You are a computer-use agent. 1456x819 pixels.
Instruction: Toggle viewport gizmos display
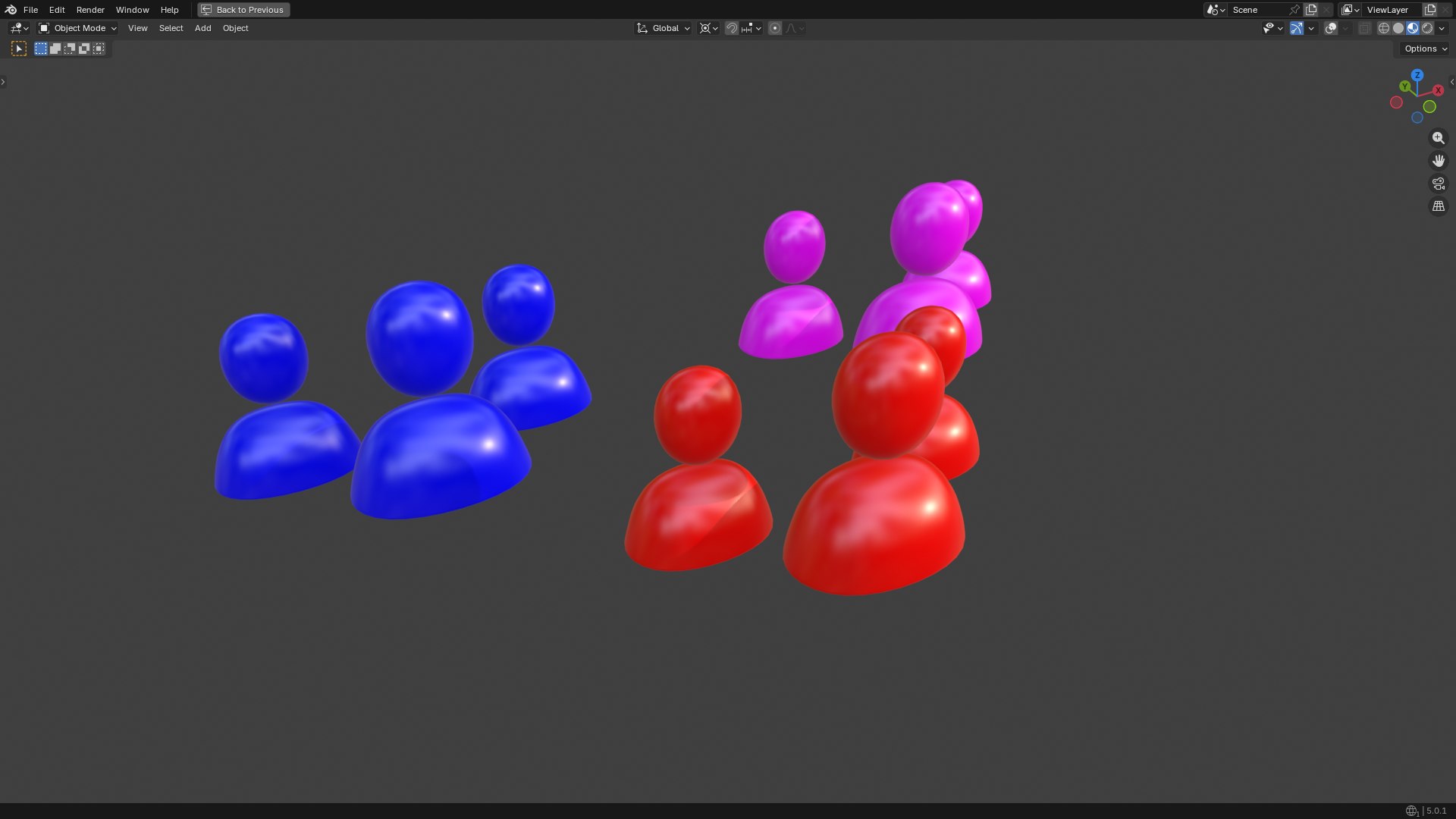point(1297,28)
